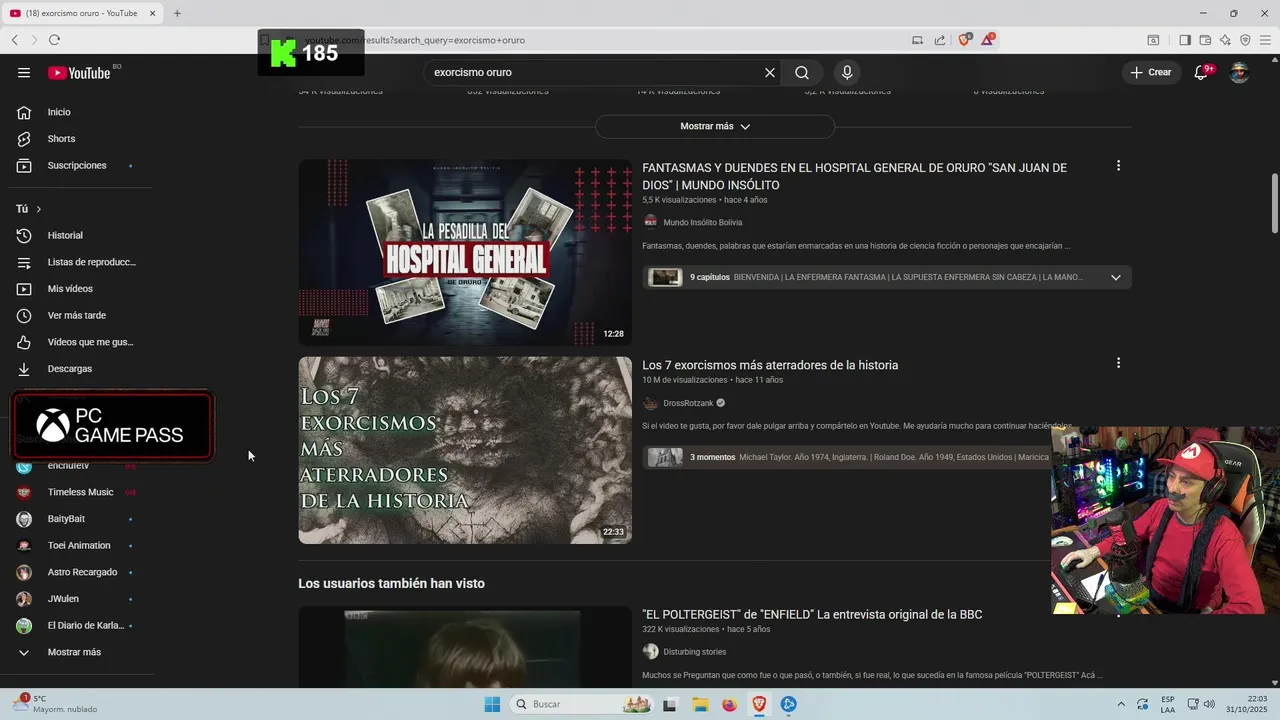
Task: Open the account avatar menu
Action: pyautogui.click(x=1239, y=73)
